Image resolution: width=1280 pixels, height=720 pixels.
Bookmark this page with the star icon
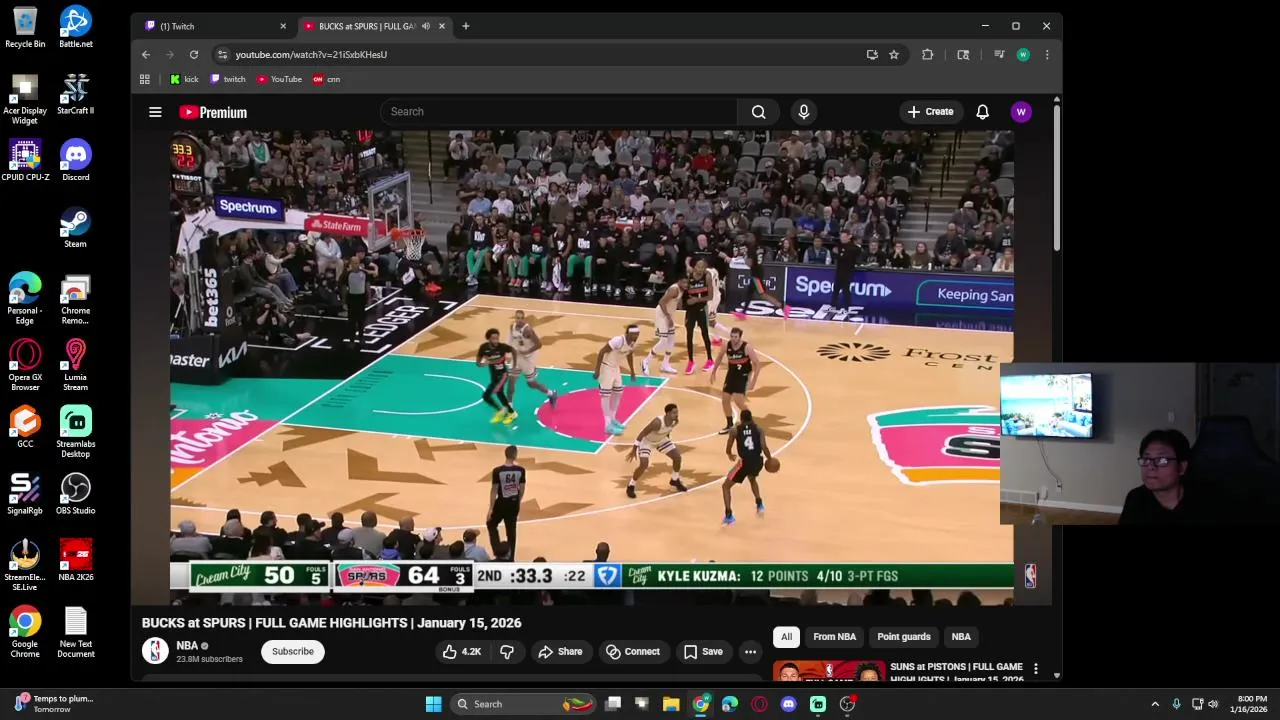click(894, 55)
